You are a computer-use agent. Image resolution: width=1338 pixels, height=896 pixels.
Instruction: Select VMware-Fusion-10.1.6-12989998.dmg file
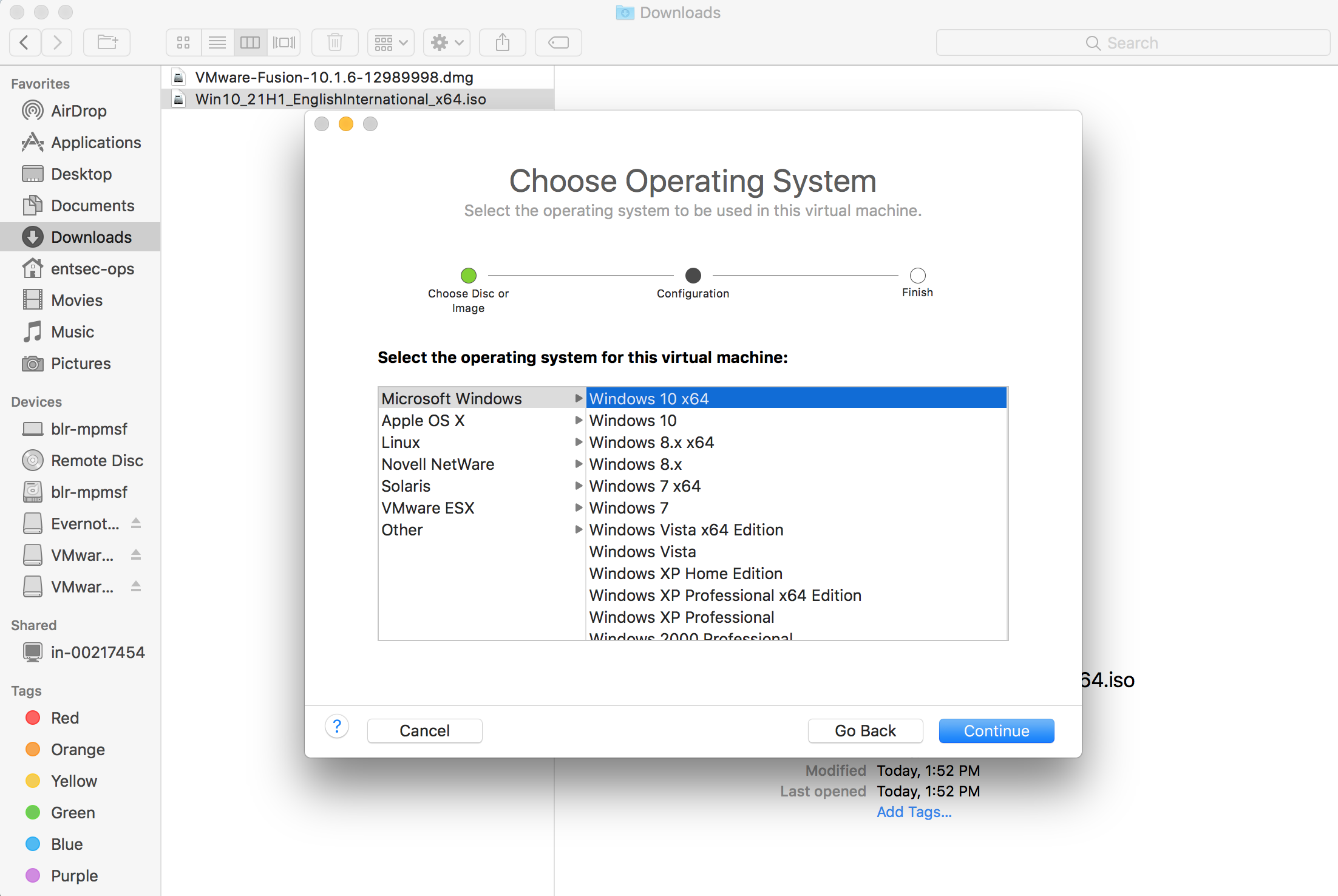(358, 78)
